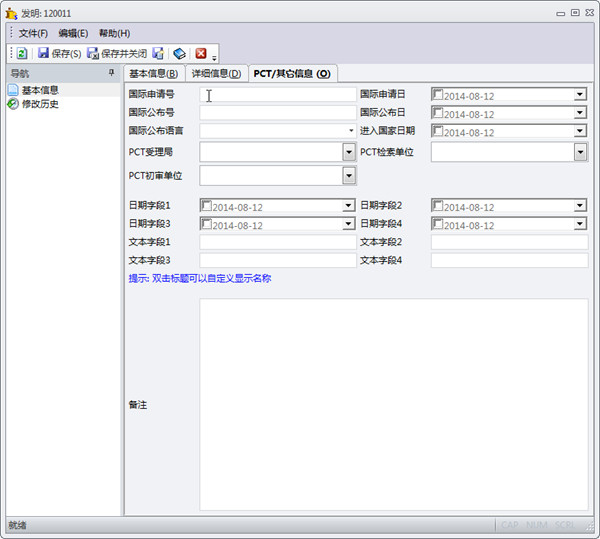Enable the 进入国家日期 date checkbox
Image resolution: width=600 pixels, height=539 pixels.
[438, 131]
